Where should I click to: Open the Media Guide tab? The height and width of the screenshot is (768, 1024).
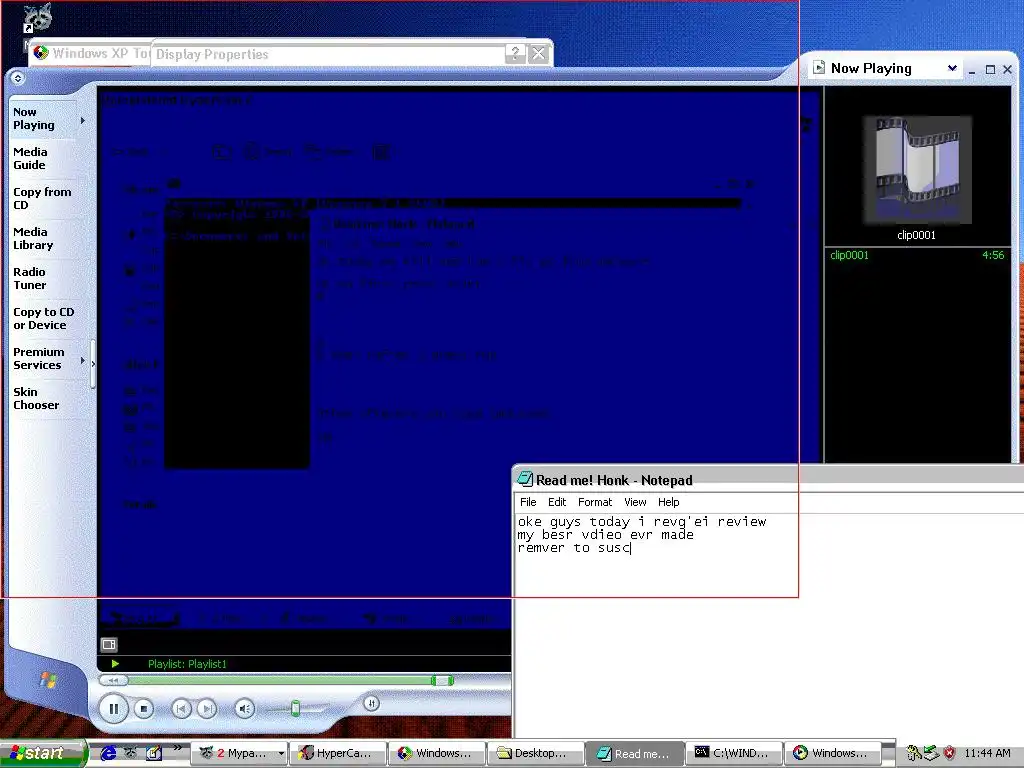42,159
